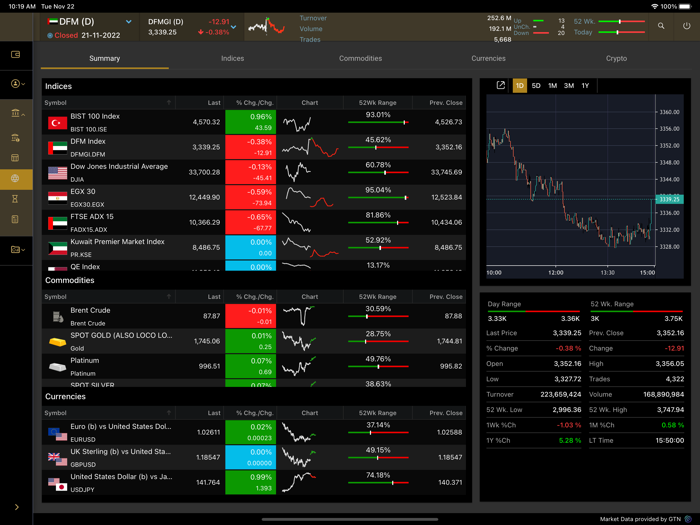Click the EURUSD flag pair icon

click(x=57, y=433)
